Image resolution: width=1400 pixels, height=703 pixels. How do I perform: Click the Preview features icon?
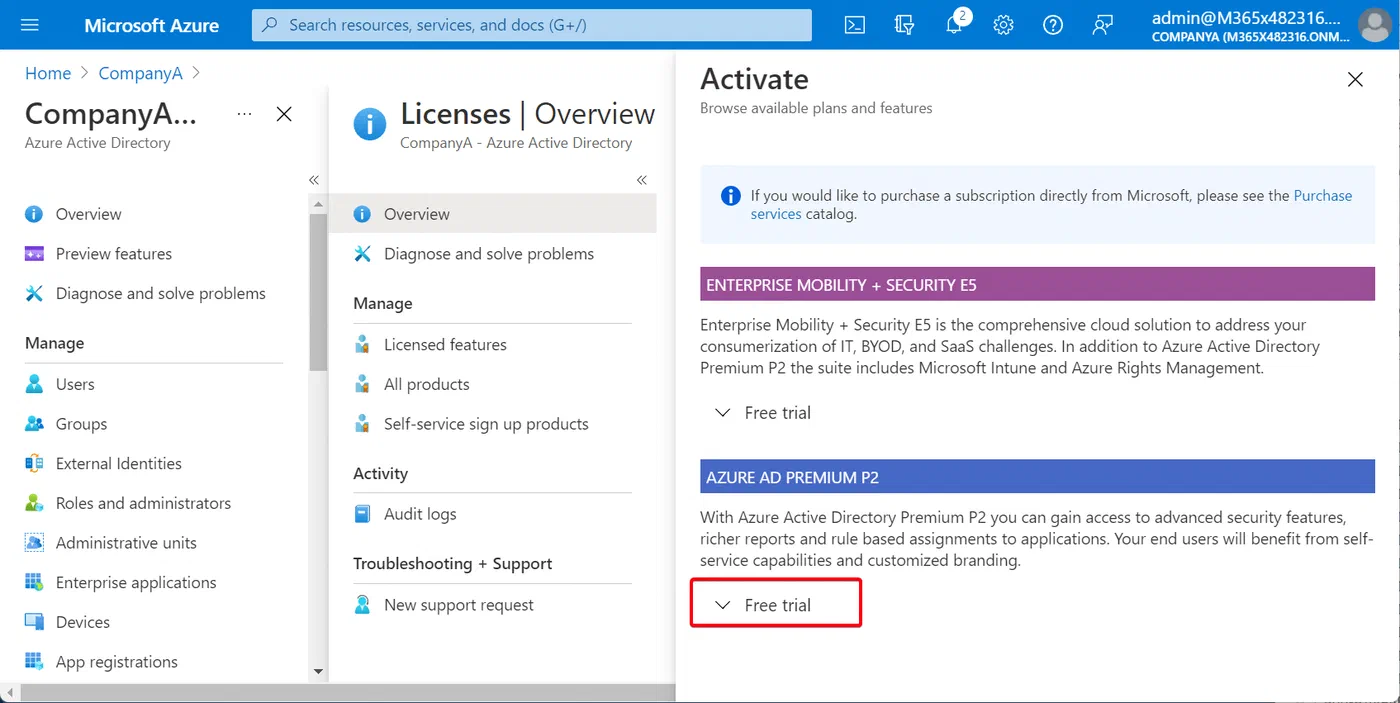tap(34, 254)
